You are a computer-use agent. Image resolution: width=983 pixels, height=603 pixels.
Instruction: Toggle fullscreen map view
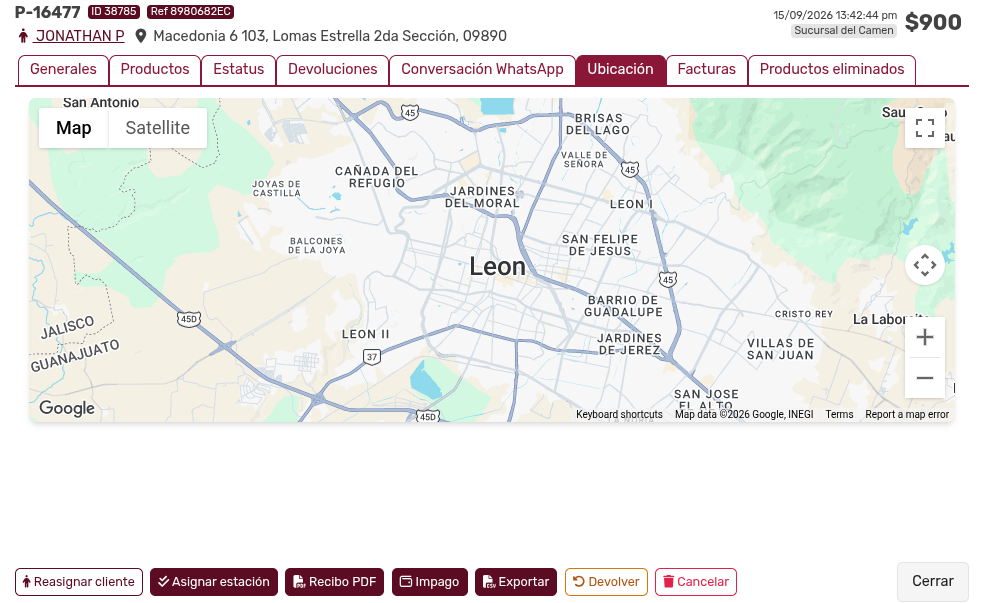click(x=925, y=128)
